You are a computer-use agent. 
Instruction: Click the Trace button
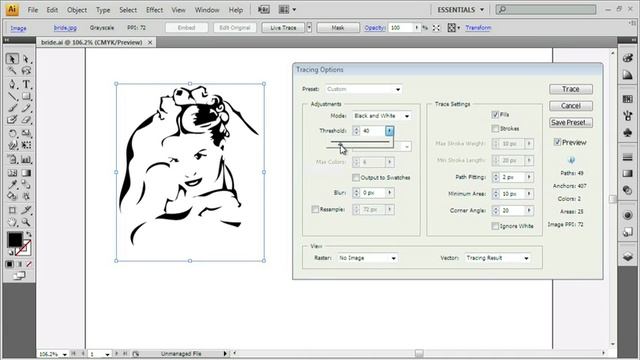coord(571,89)
